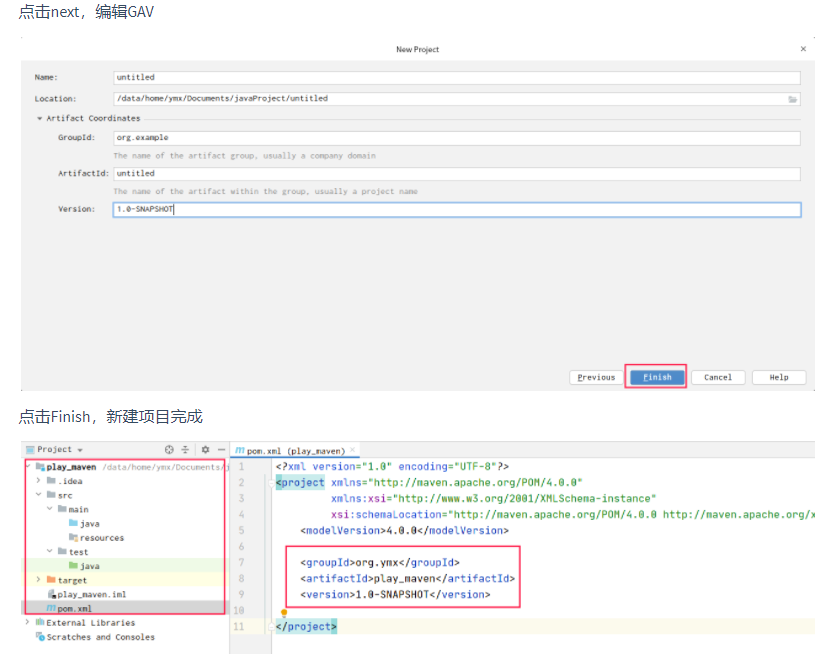Viewport: 834px width, 658px height.
Task: Click the play_maven module folder icon
Action: (40, 467)
